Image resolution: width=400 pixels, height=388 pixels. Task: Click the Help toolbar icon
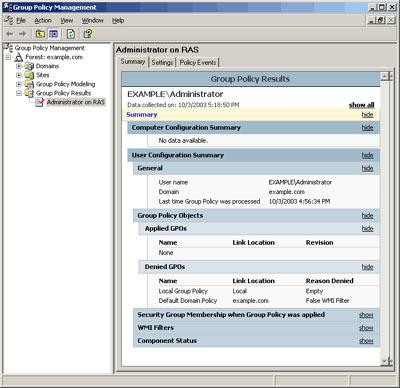point(88,34)
